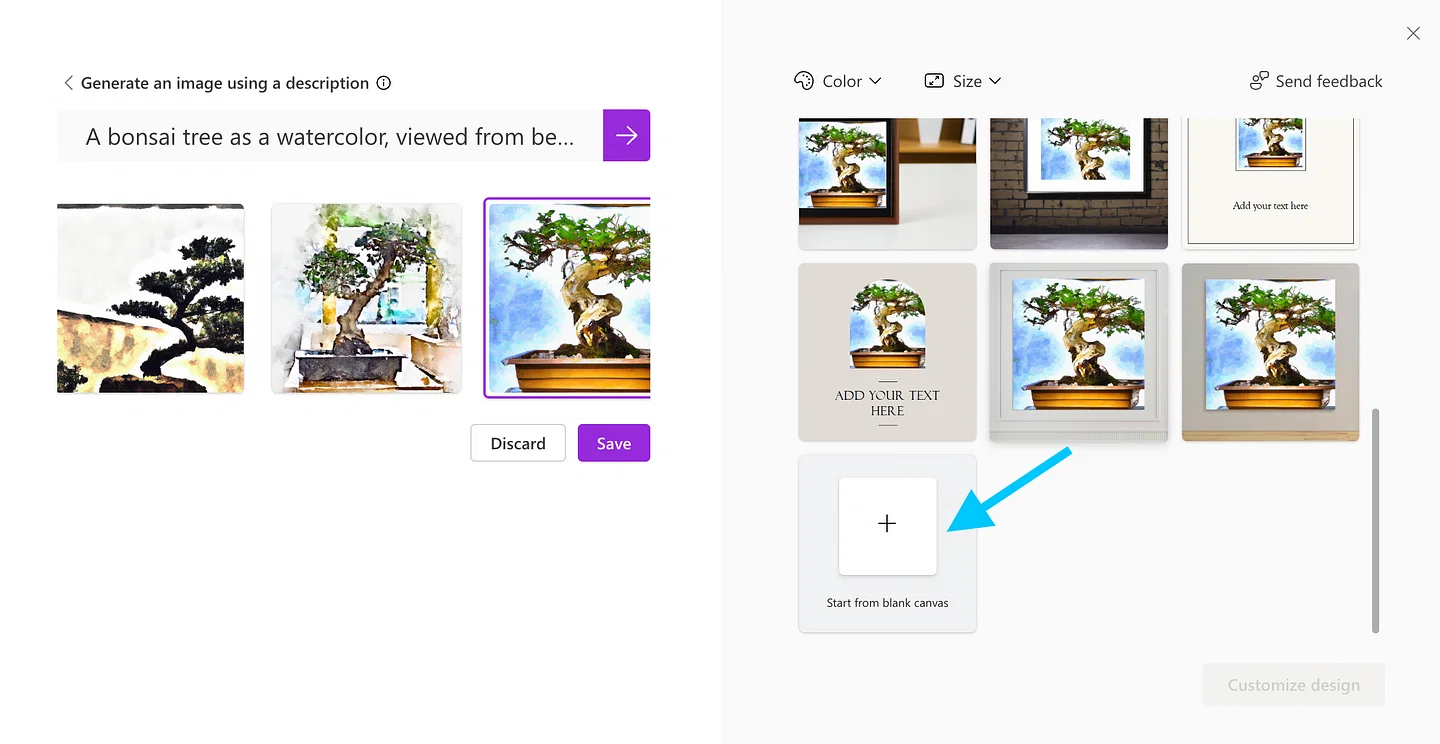Viewport: 1440px width, 744px height.
Task: Click Send feedback link
Action: point(1316,81)
